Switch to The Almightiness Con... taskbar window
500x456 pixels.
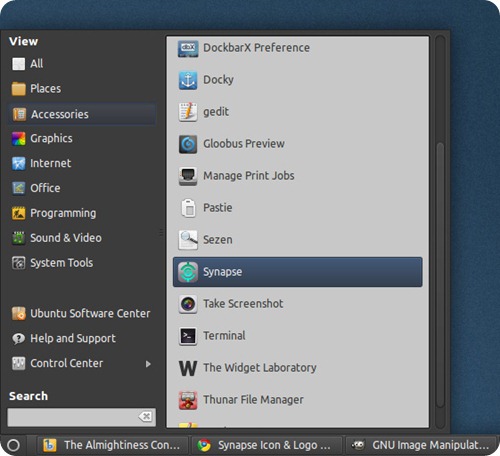pos(112,445)
